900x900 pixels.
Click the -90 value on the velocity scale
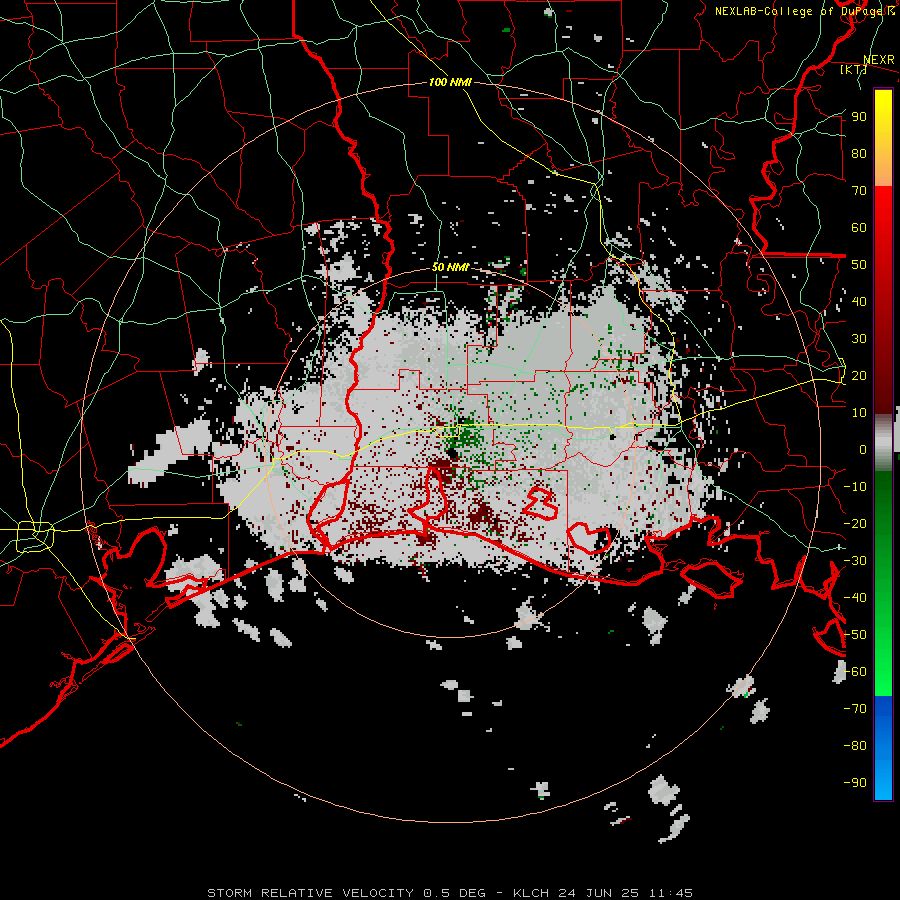tap(855, 783)
